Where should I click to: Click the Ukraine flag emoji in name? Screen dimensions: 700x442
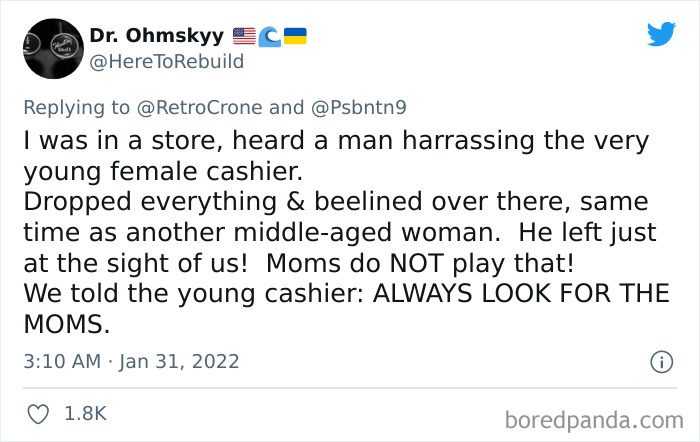click(295, 36)
